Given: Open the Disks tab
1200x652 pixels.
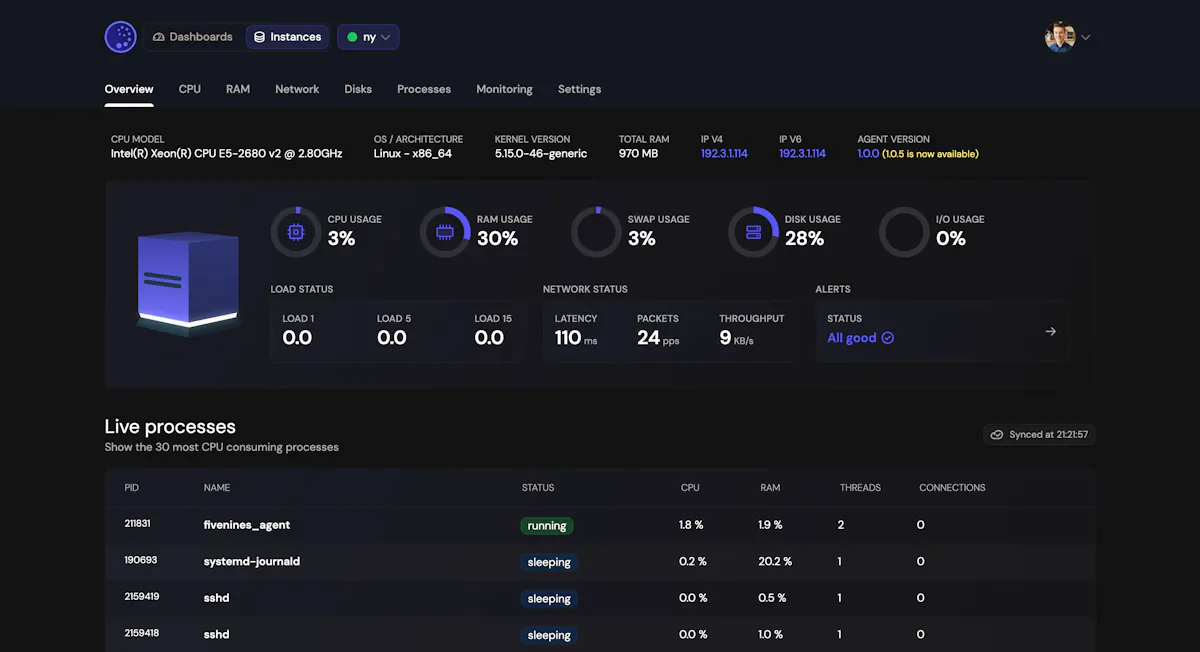Looking at the screenshot, I should 358,89.
